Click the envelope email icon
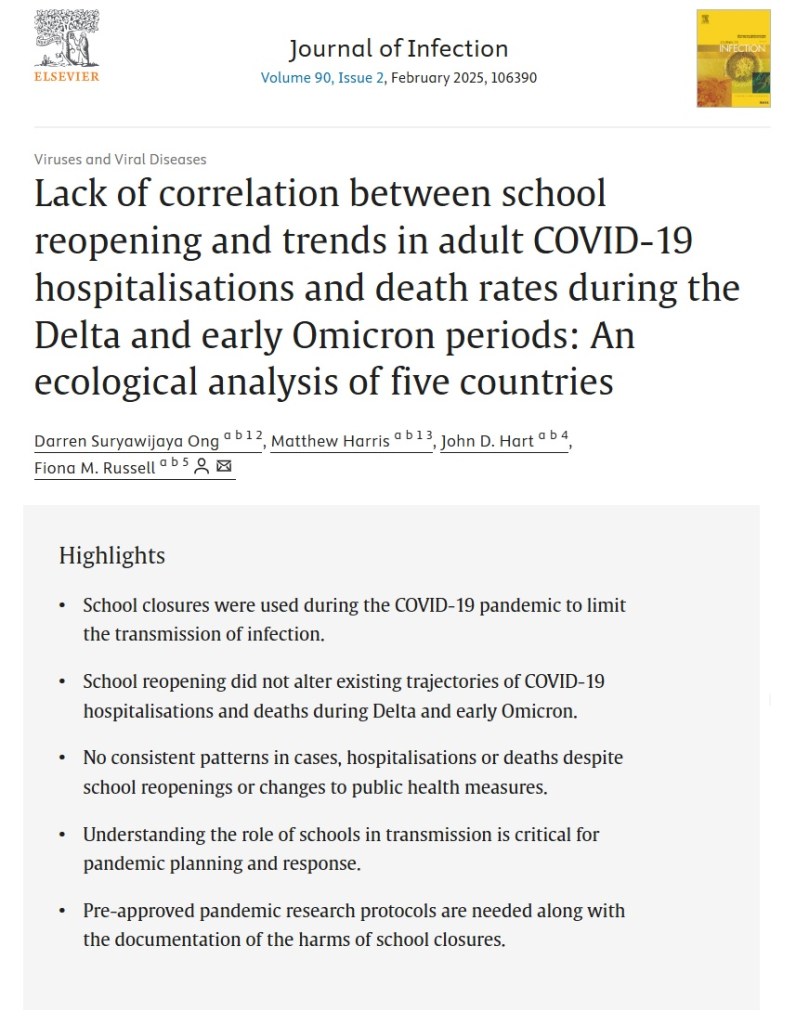796x1024 pixels. 224,466
